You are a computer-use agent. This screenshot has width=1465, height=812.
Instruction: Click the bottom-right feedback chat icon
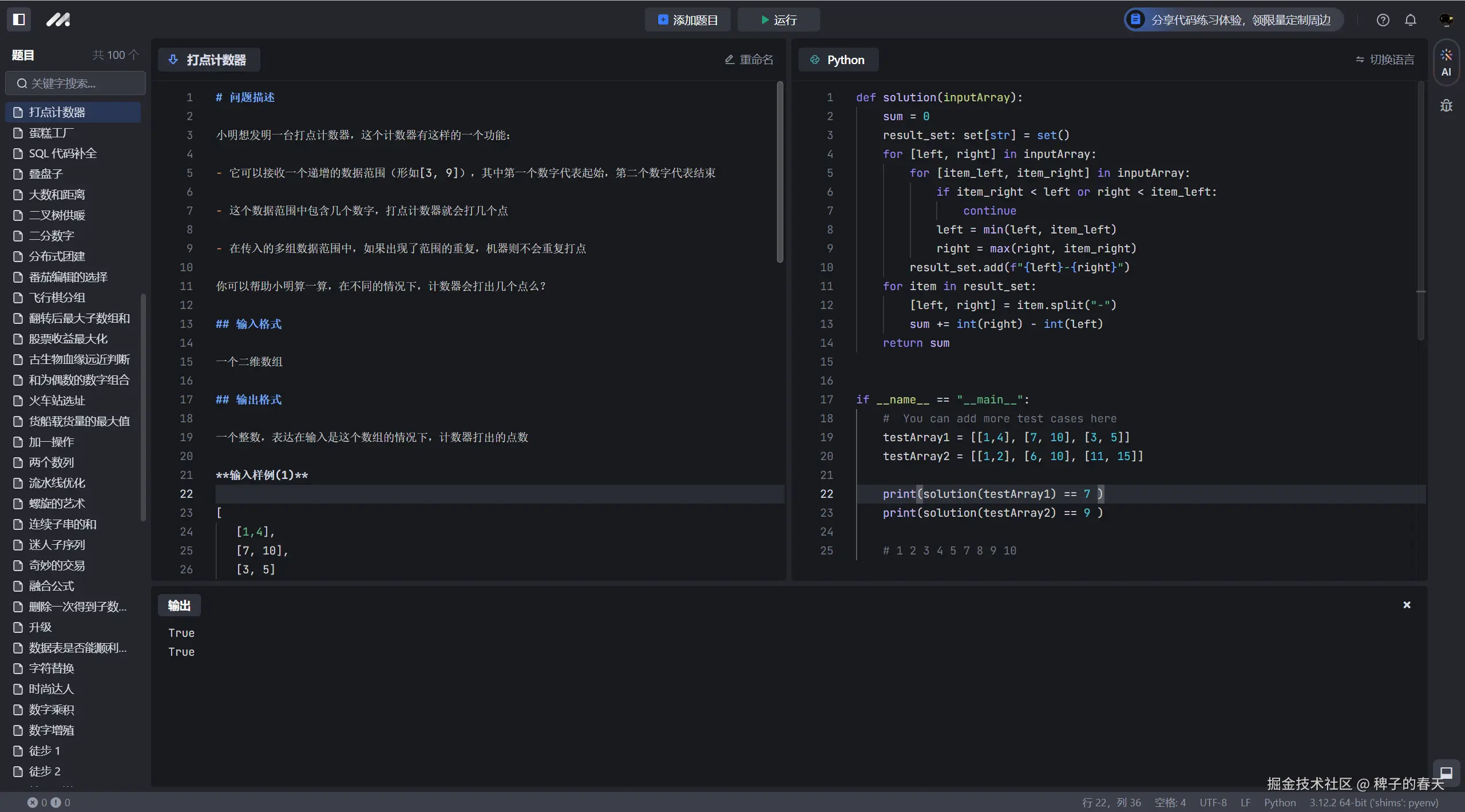(1446, 773)
